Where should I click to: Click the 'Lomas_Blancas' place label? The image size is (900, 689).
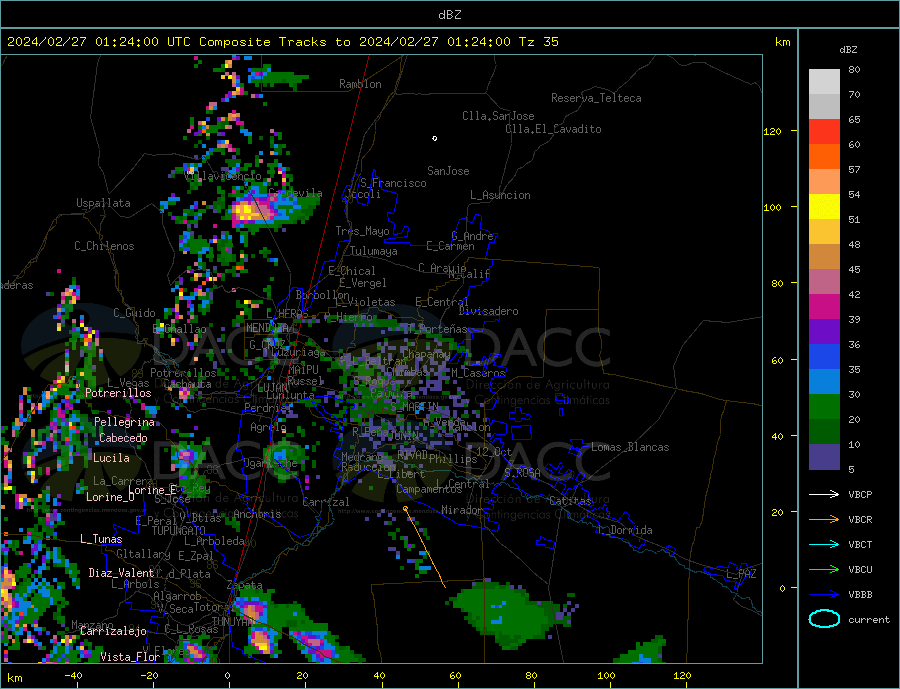coord(630,447)
